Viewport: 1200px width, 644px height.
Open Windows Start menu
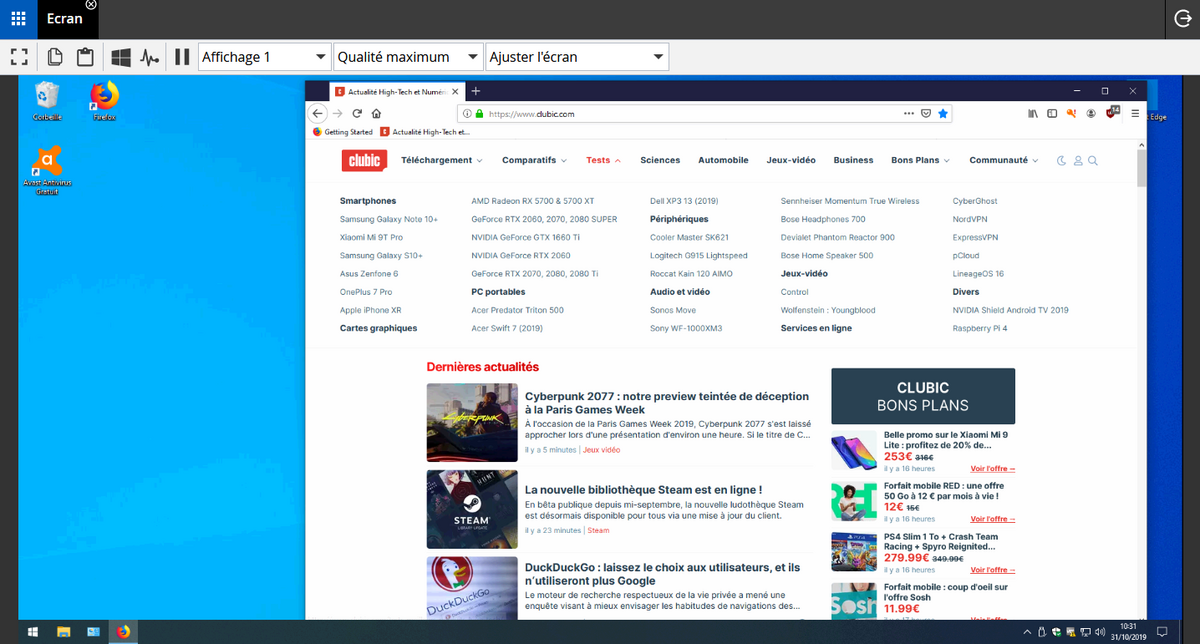pos(32,632)
